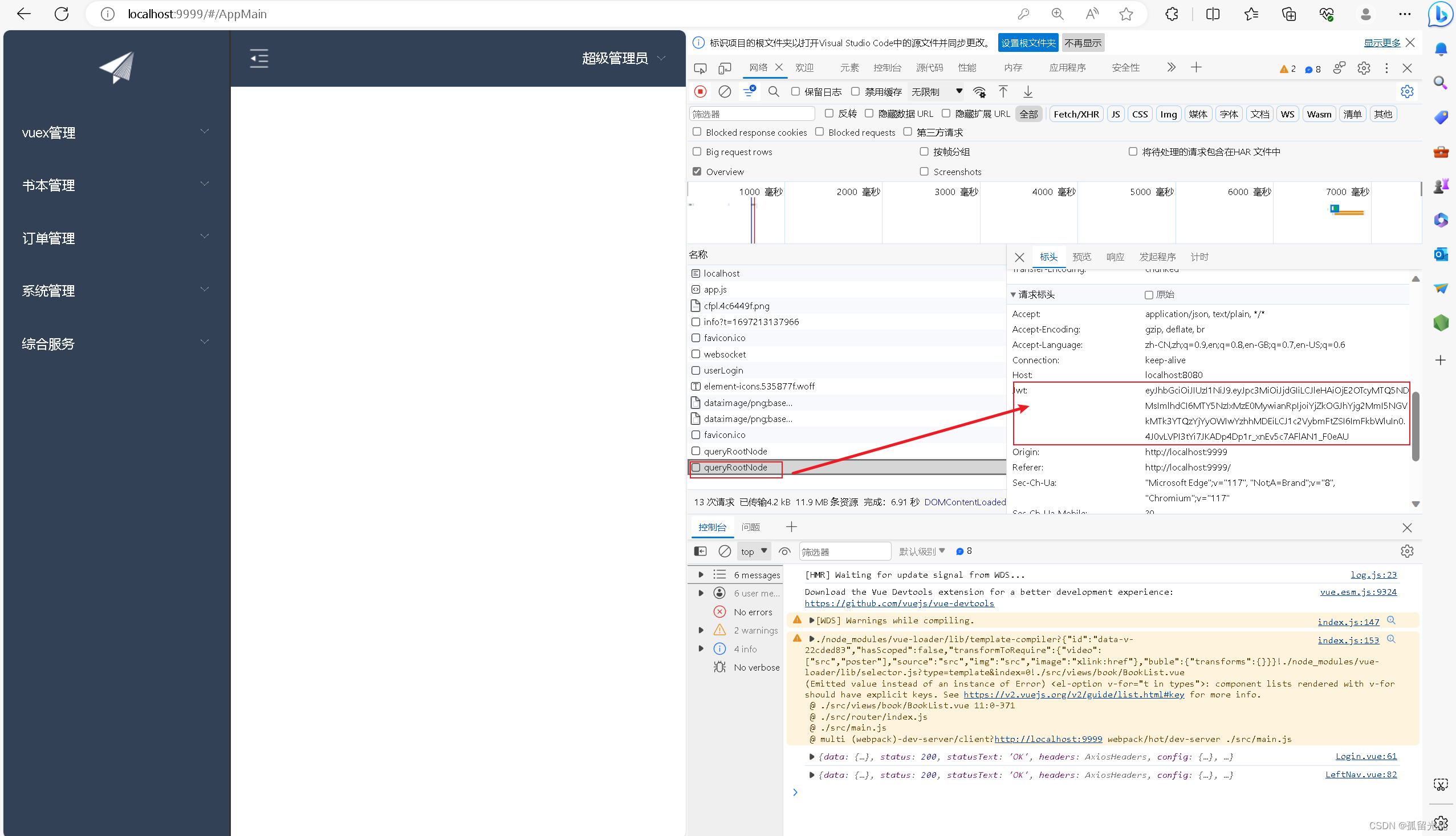
Task: Click the console 筛选器 input field
Action: 845,551
